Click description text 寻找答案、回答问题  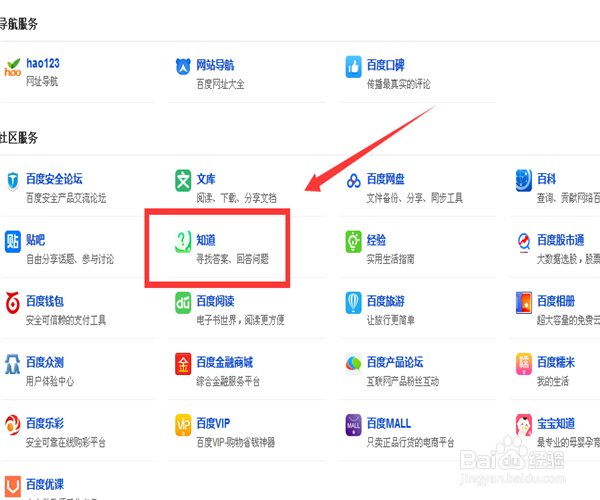pos(232,259)
